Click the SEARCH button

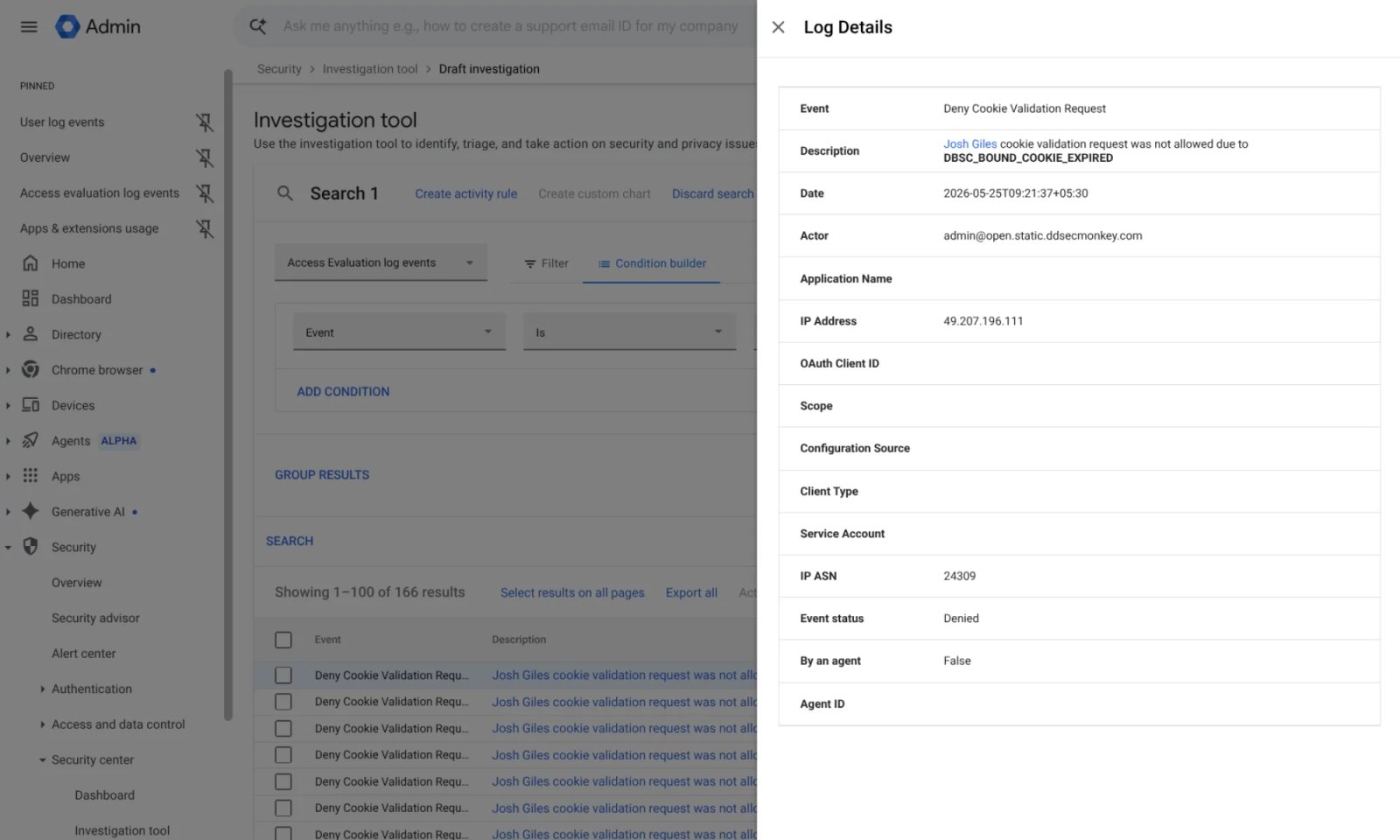[x=290, y=541]
